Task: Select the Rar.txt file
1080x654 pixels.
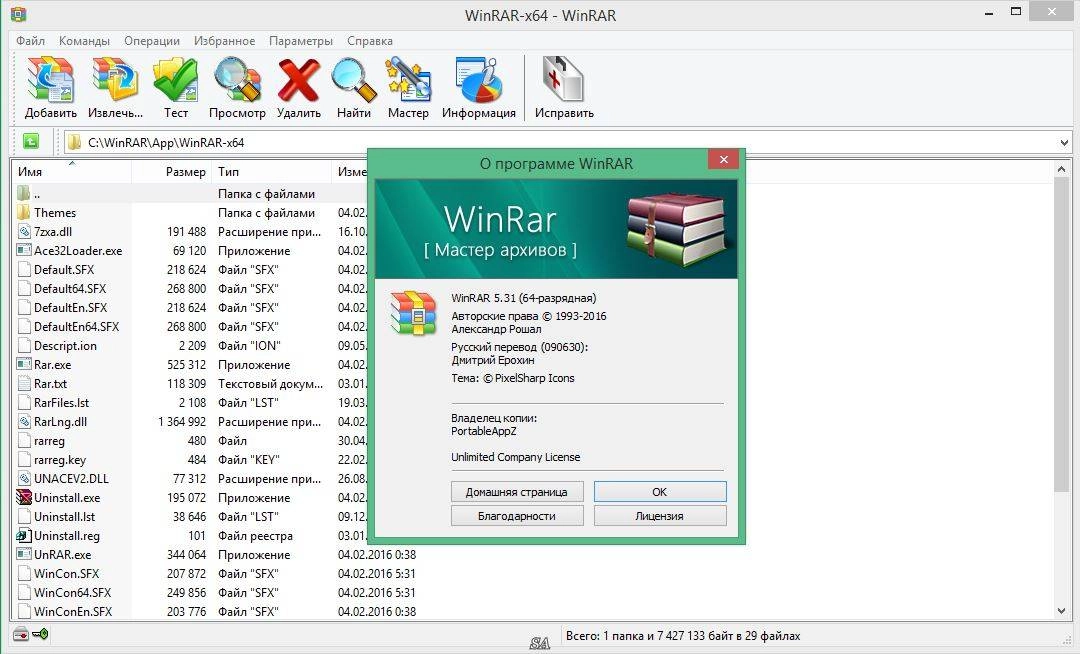Action: [50, 383]
